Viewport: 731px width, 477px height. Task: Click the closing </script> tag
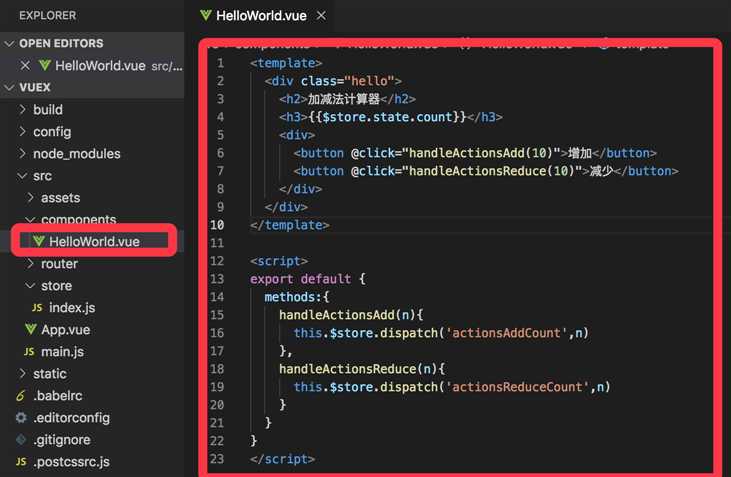282,459
